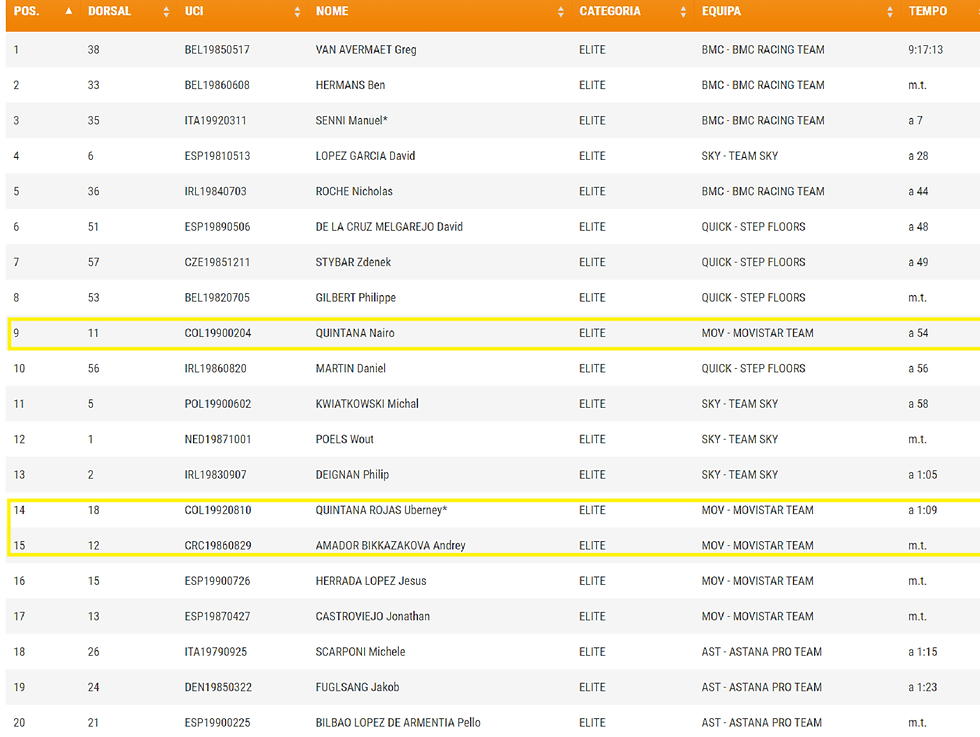This screenshot has height=737, width=980.
Task: Click UCI code CRC19860829
Action: (x=218, y=546)
